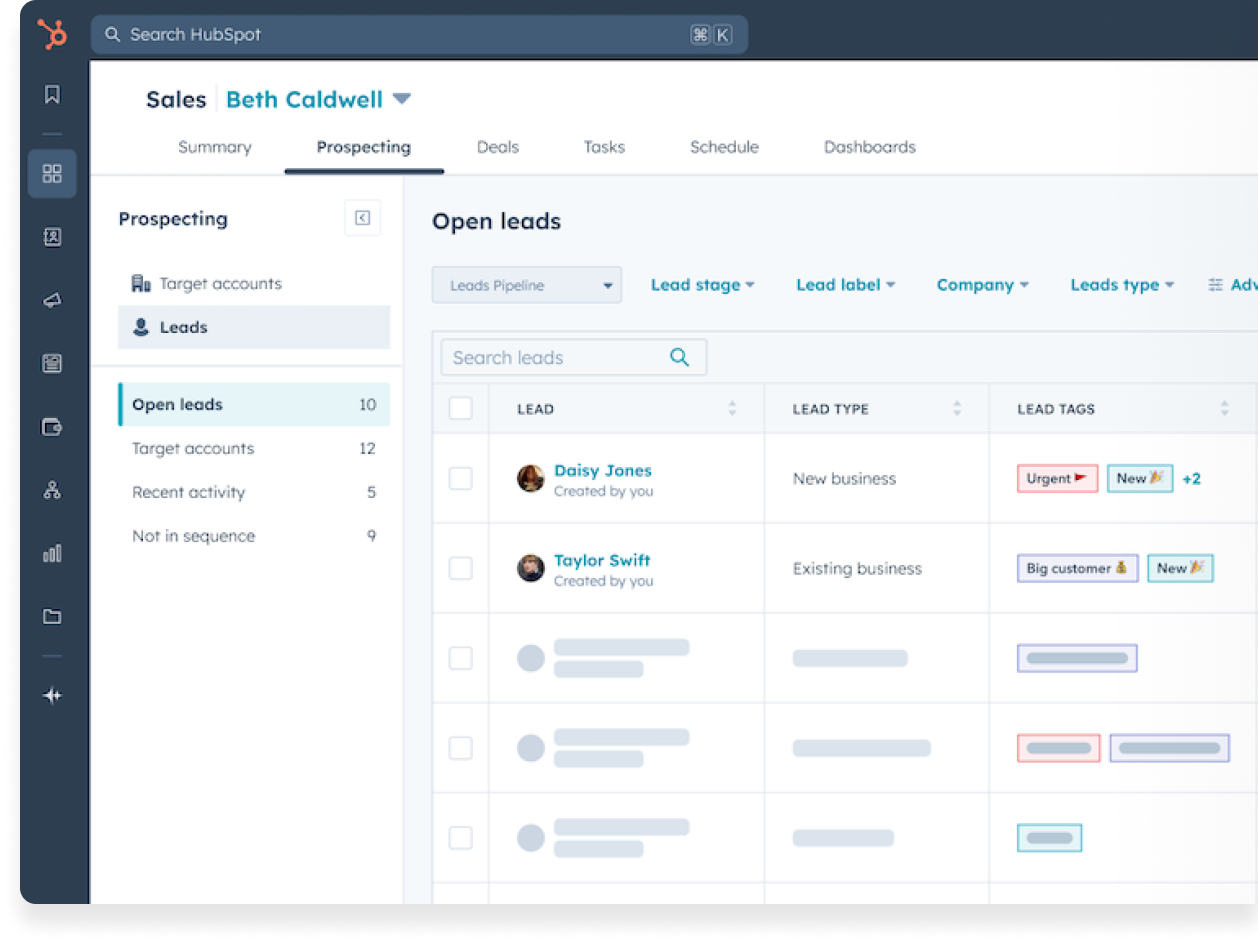Viewport: 1258px width, 944px height.
Task: Open the Beth Caldwell user dropdown
Action: pos(318,99)
